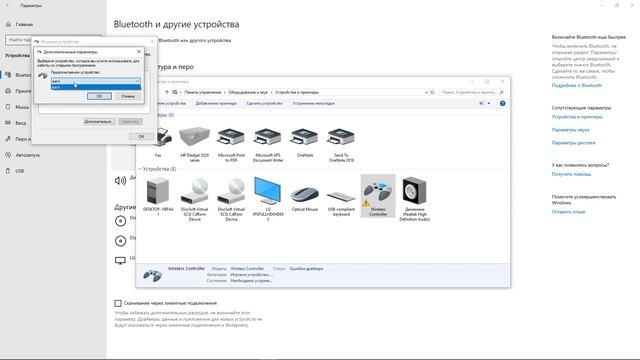Open the Мышь mouse sidebar icon
This screenshot has height=360, width=640.
(x=8, y=107)
